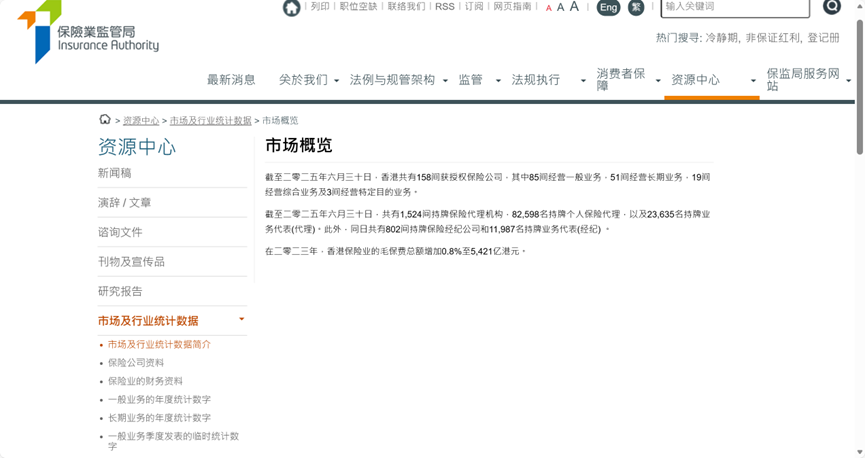Select the medium font size A
Image resolution: width=865 pixels, height=458 pixels.
pos(560,8)
